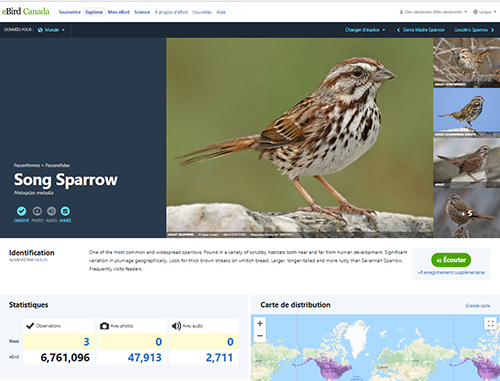Toggle the Audio speaker badge
Image resolution: width=500 pixels, height=381 pixels.
(51, 211)
